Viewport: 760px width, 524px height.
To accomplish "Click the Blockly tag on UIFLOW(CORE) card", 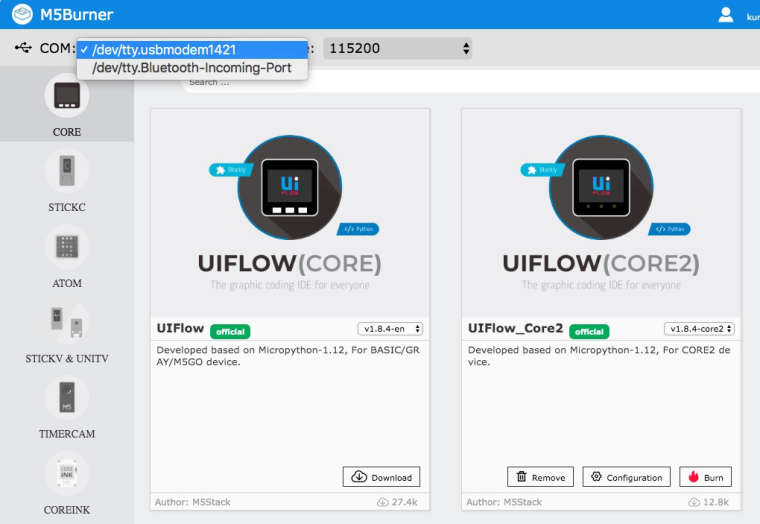I will (231, 170).
